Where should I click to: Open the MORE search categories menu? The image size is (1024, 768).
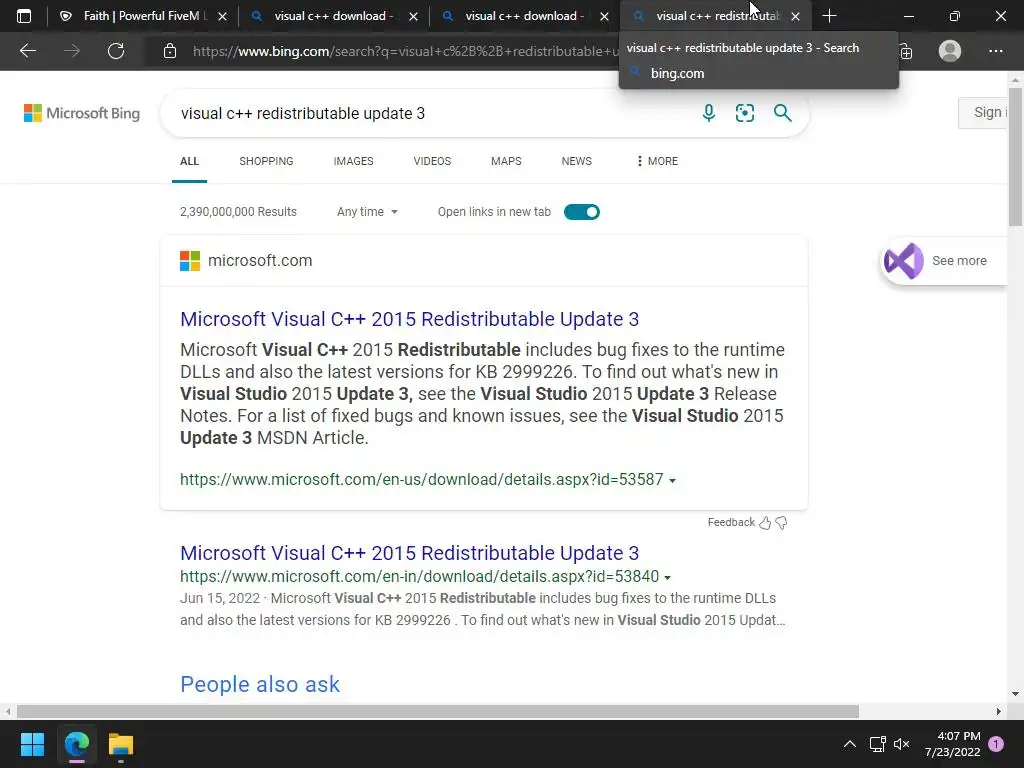click(x=657, y=161)
